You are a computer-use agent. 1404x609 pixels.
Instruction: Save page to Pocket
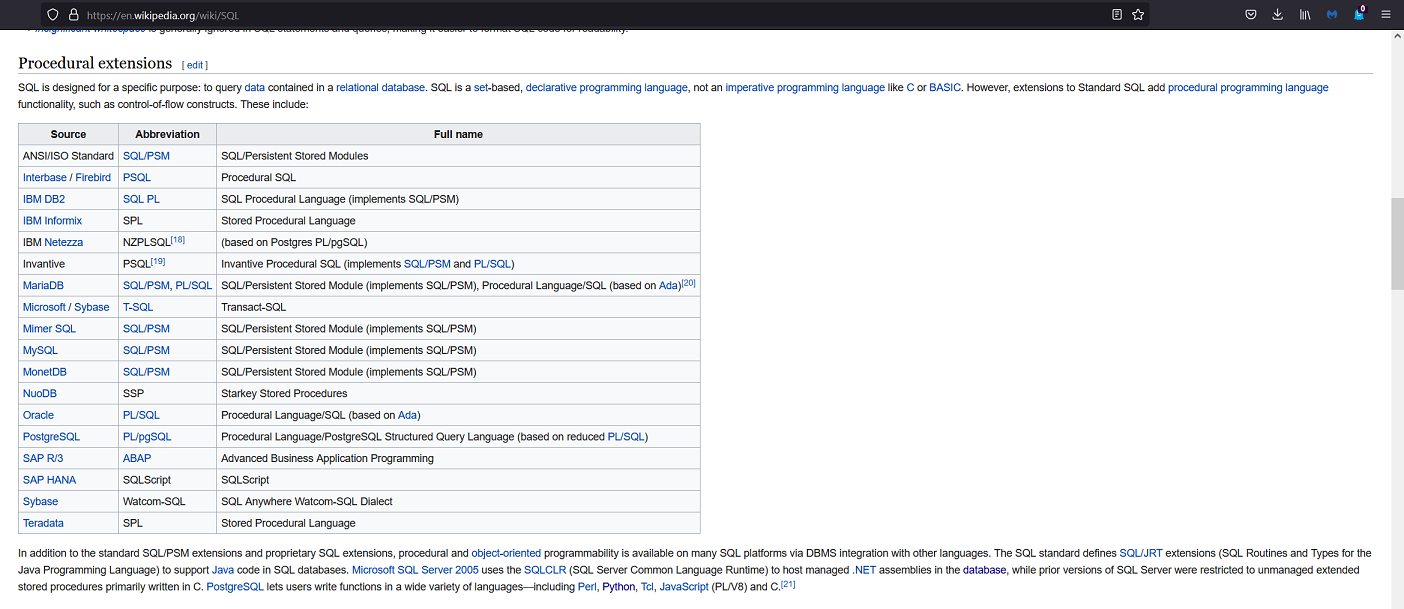(1251, 15)
